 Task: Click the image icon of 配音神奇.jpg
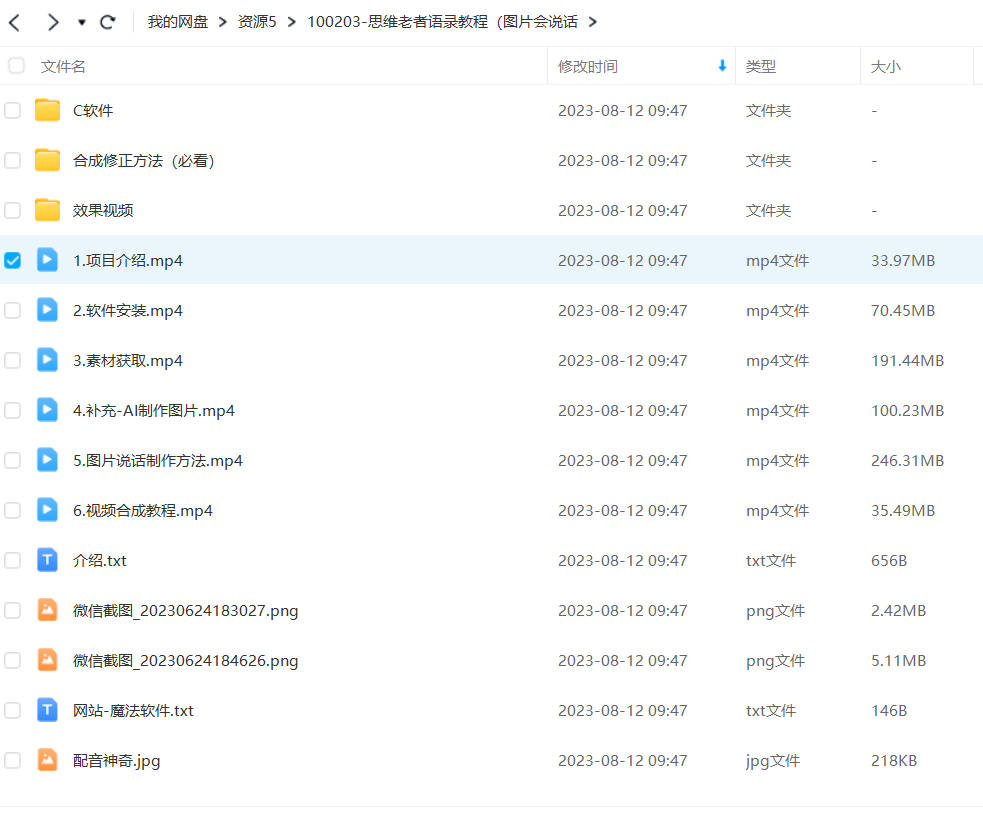tap(47, 759)
